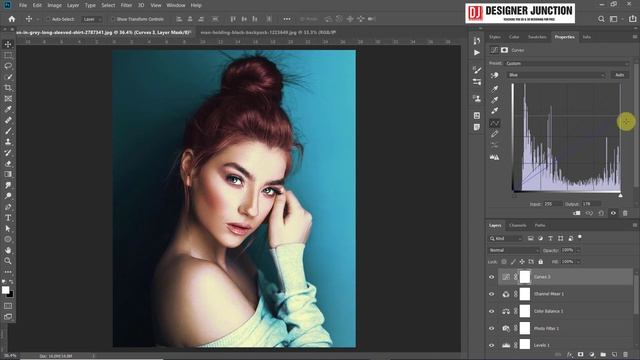The height and width of the screenshot is (360, 640).
Task: Switch to the man-holding-black-backpack document tab
Action: tap(268, 32)
